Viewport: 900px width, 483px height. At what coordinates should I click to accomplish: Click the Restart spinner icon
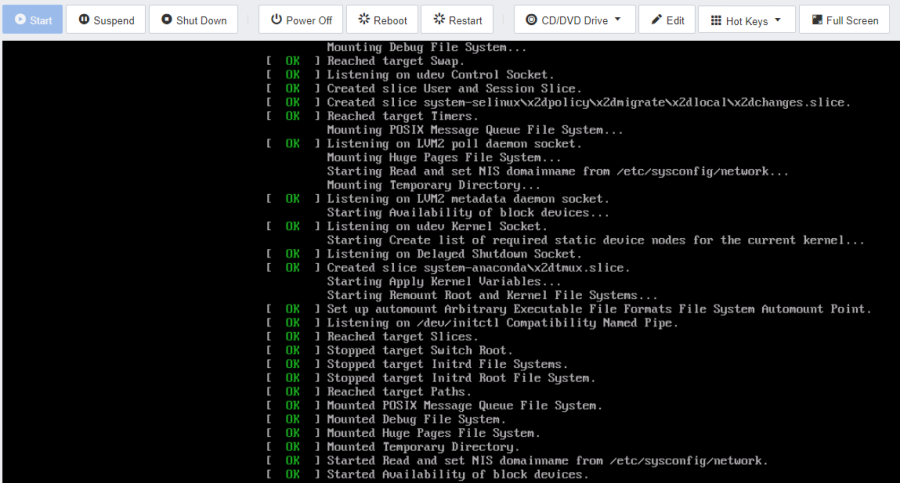pyautogui.click(x=439, y=20)
